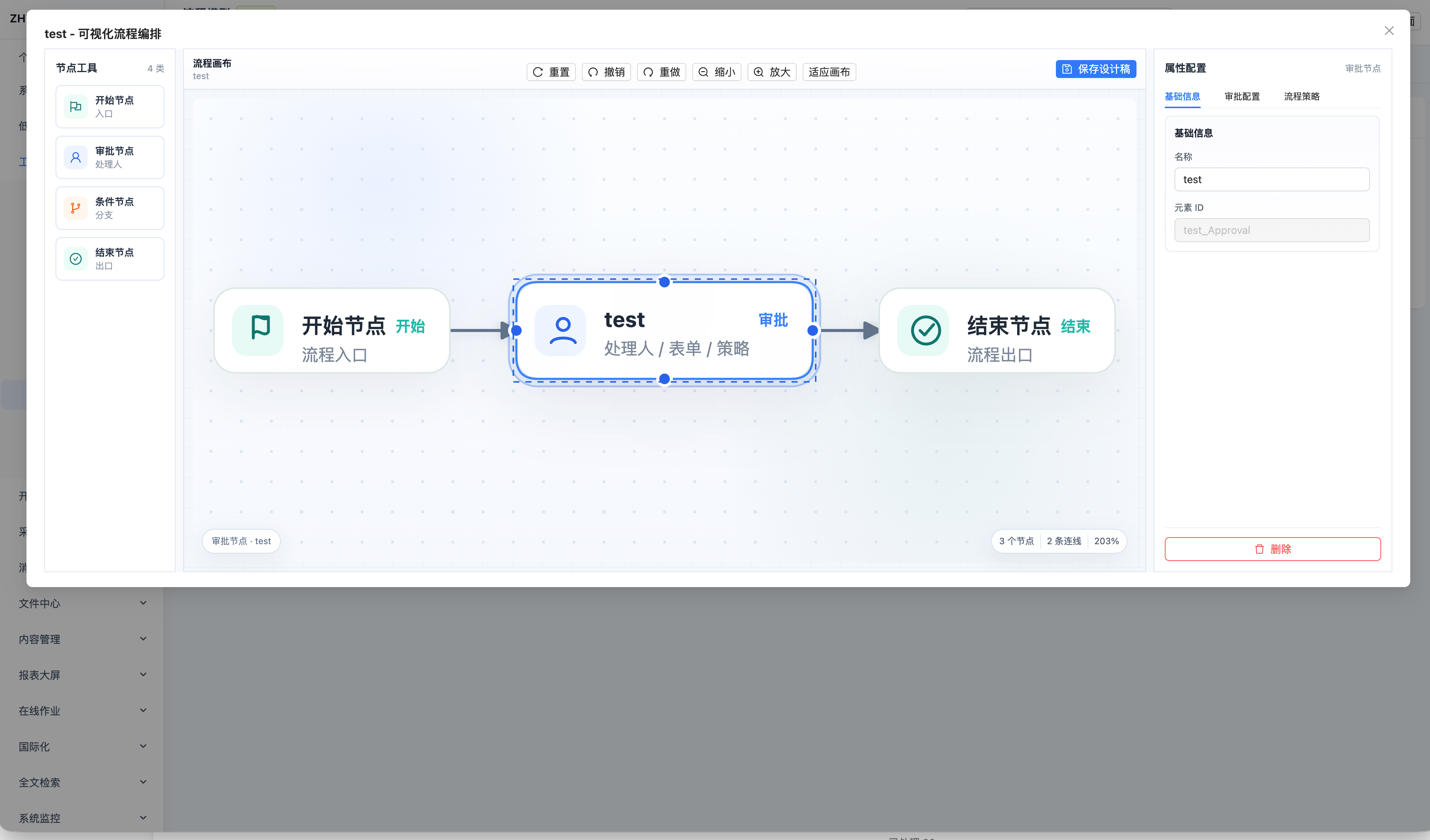This screenshot has height=840, width=1430.
Task: Close the 可视化流程编排 dialog
Action: tap(1389, 31)
